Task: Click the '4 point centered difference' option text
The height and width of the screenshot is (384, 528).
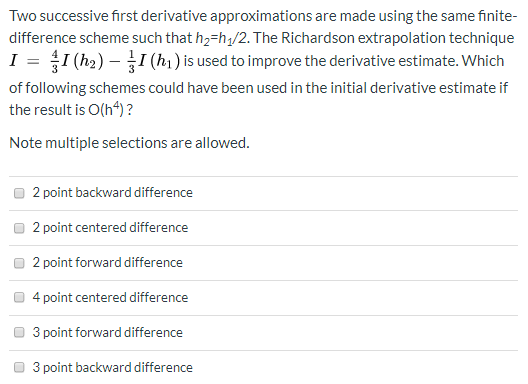Action: tap(110, 298)
